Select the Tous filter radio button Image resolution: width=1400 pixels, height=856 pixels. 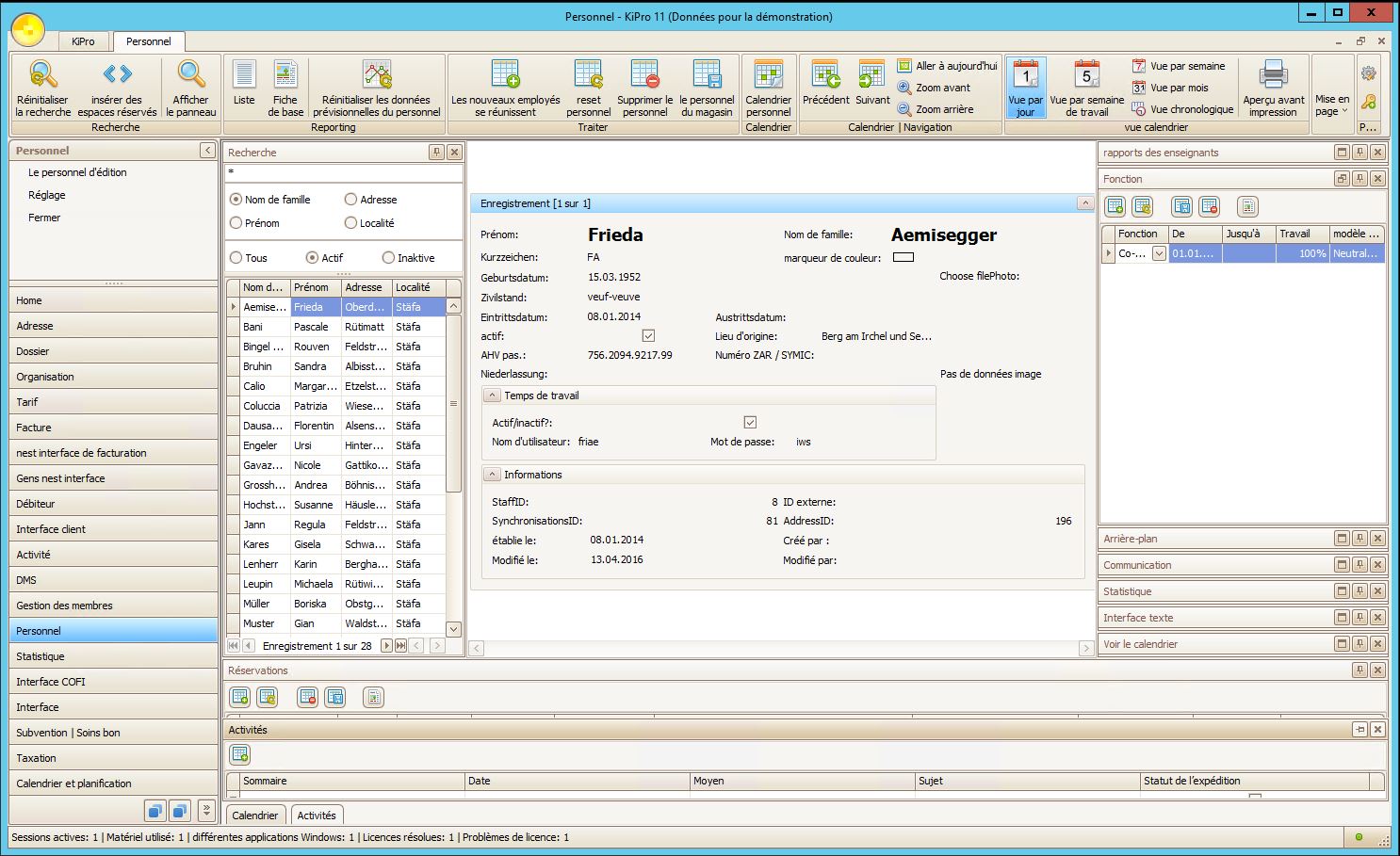pyautogui.click(x=236, y=258)
